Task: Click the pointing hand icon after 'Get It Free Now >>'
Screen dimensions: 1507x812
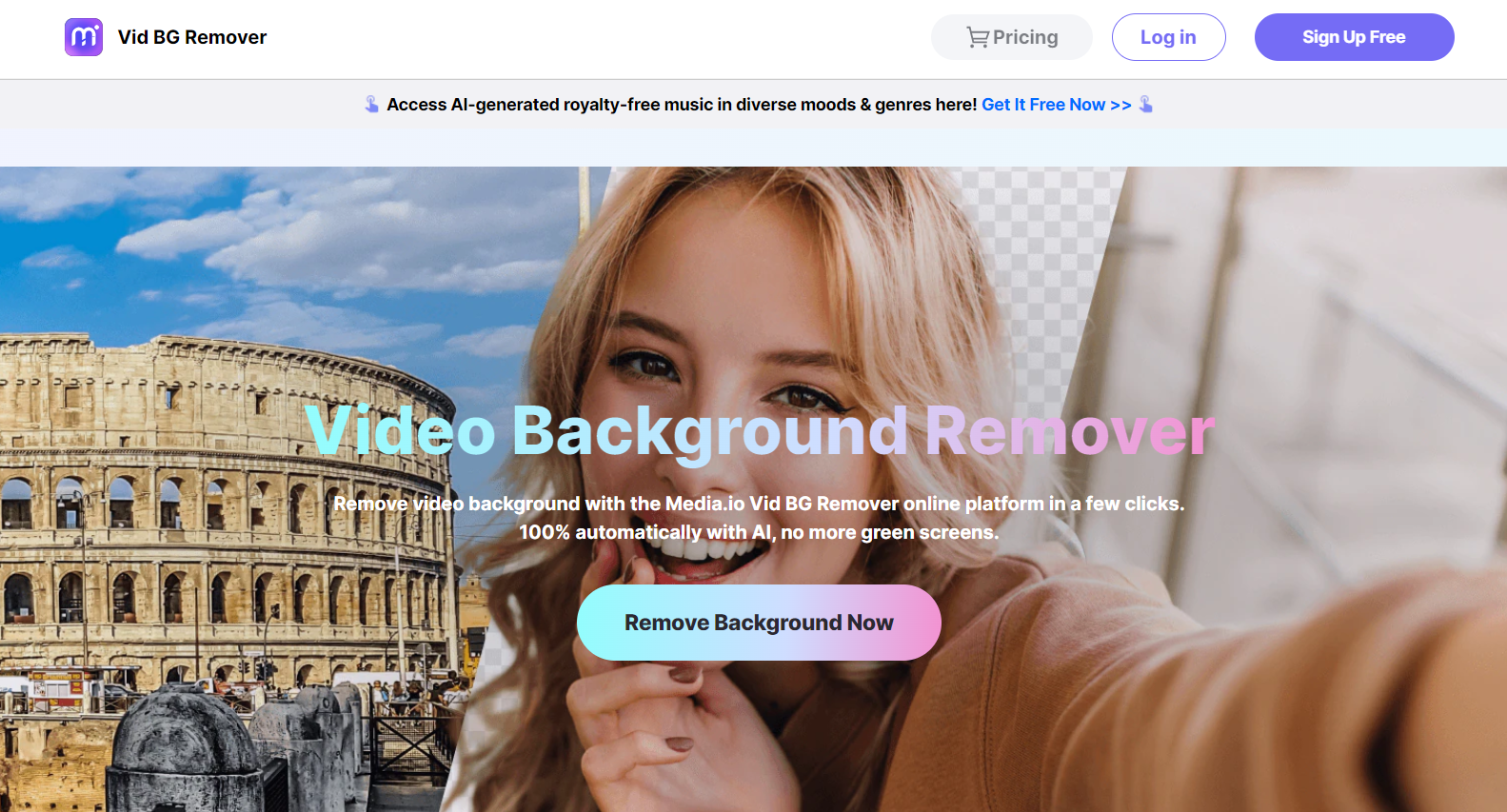Action: pyautogui.click(x=1146, y=104)
